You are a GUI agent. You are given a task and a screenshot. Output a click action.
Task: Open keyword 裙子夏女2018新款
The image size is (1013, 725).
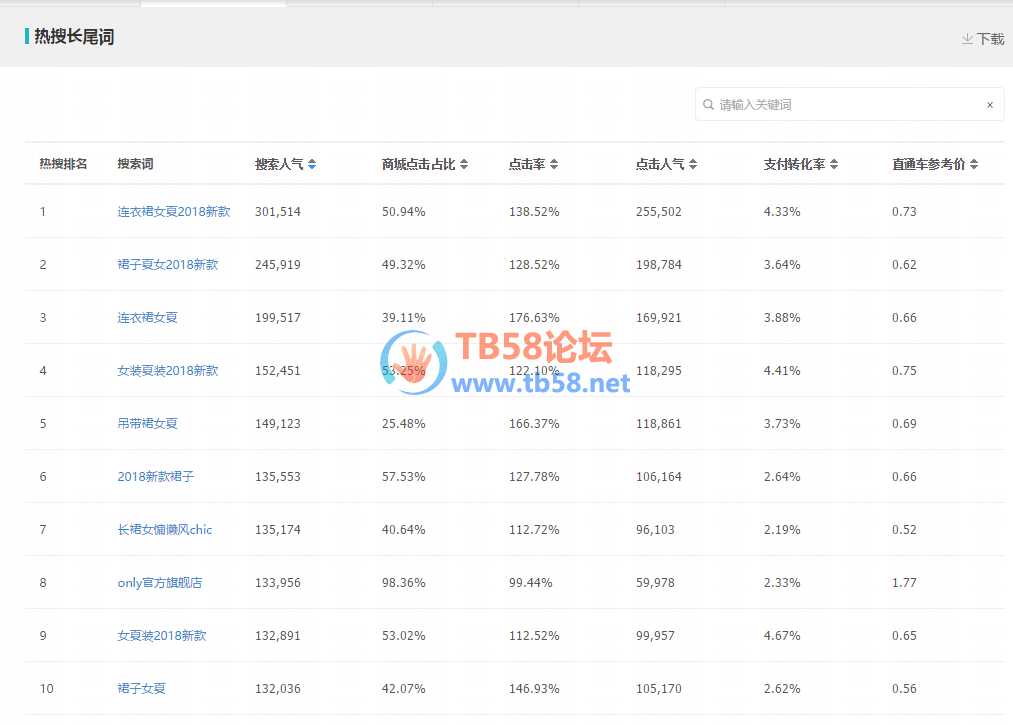click(167, 265)
